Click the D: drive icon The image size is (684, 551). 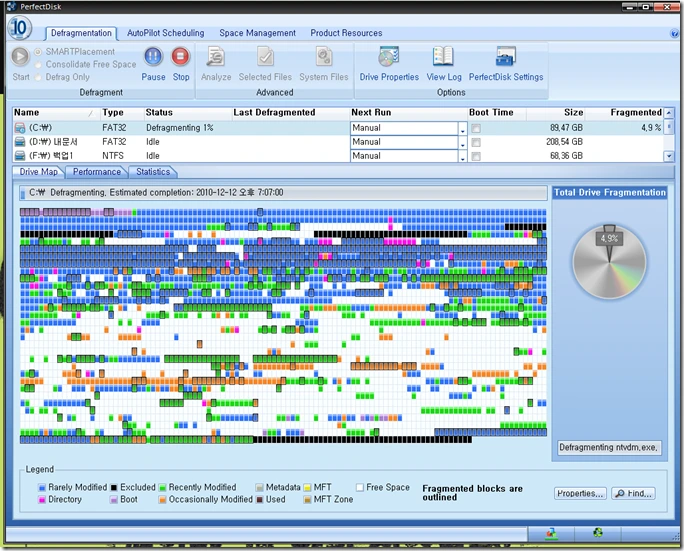point(20,142)
